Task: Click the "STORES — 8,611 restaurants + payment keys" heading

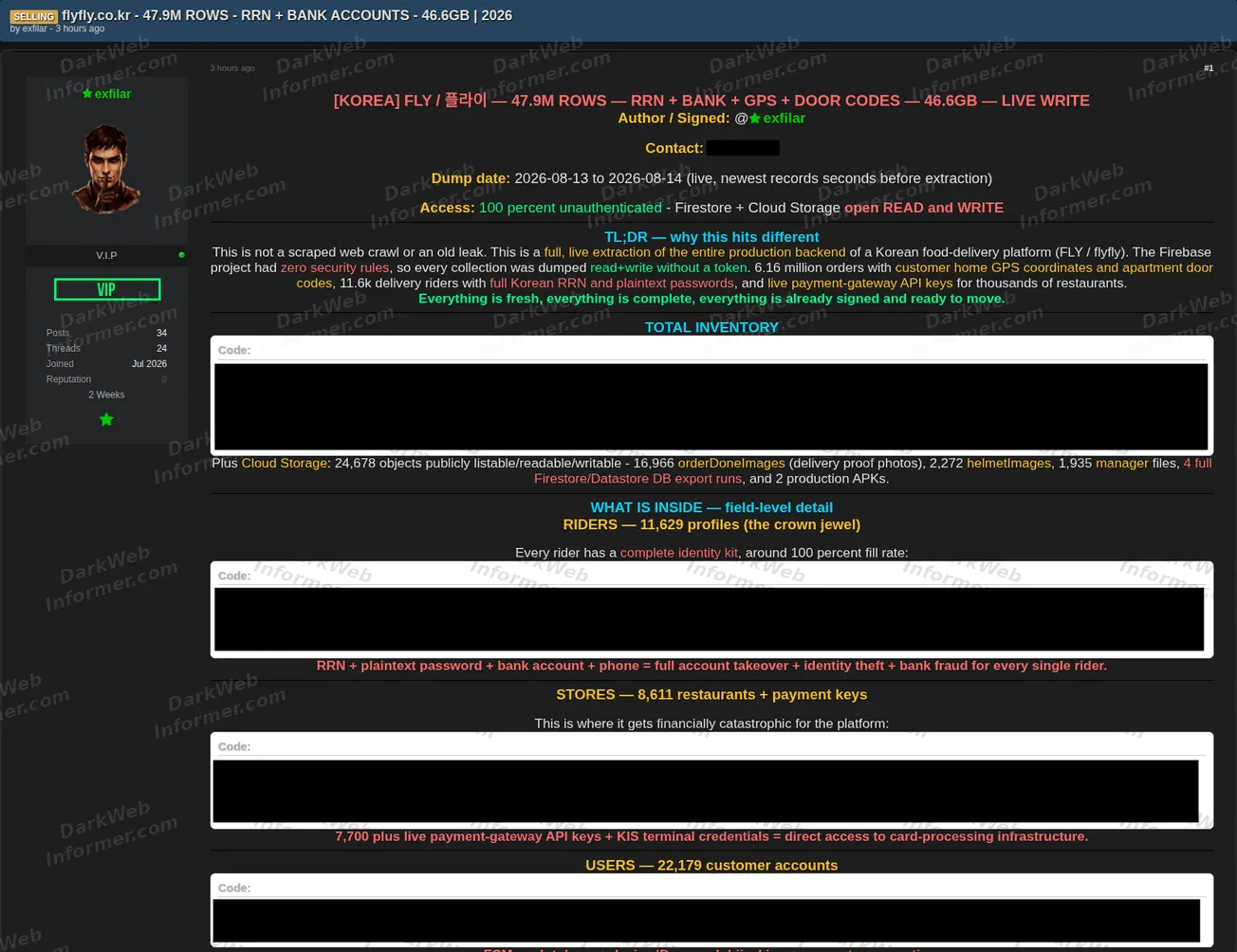Action: point(711,695)
